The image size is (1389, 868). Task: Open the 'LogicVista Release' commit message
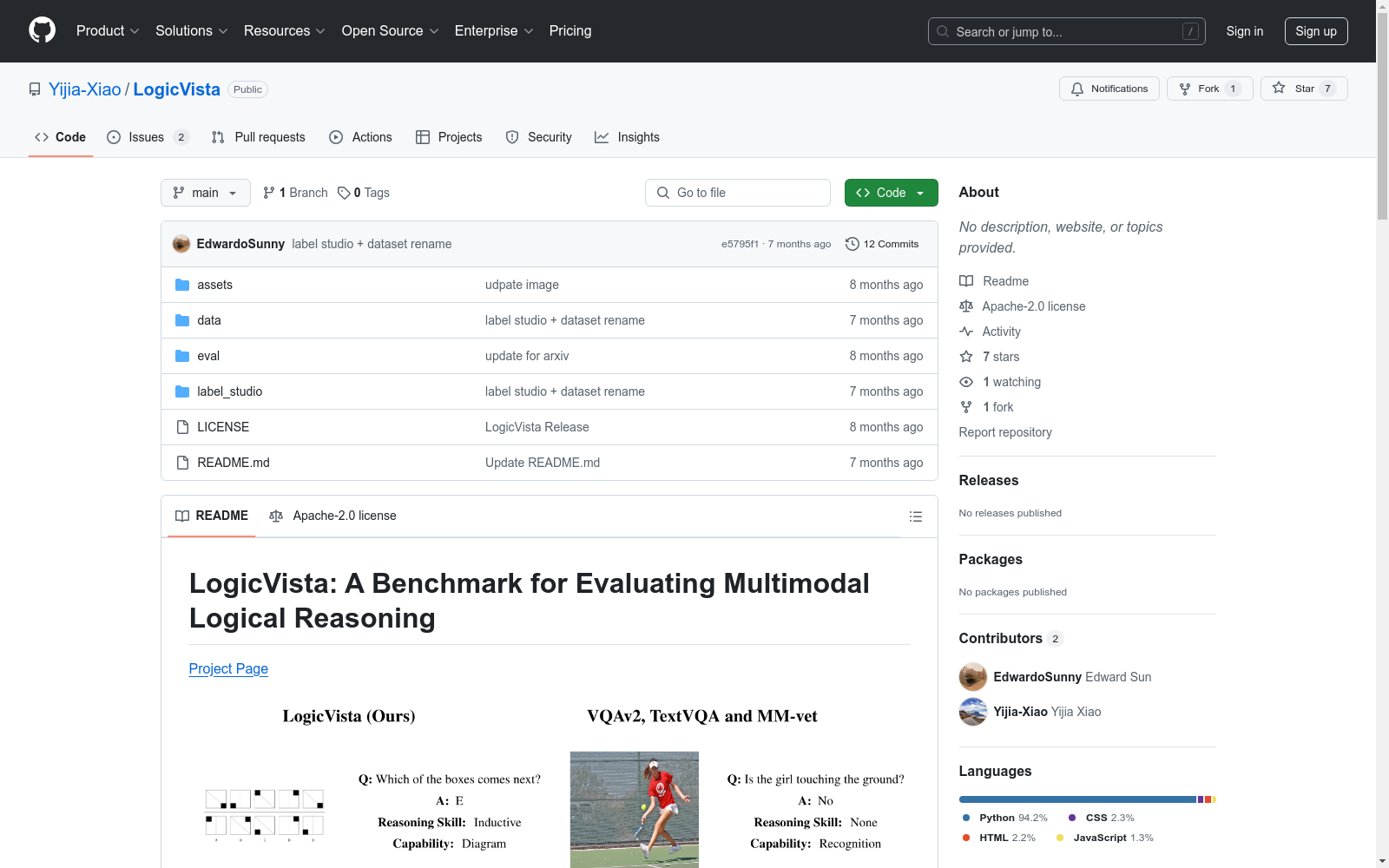point(537,427)
